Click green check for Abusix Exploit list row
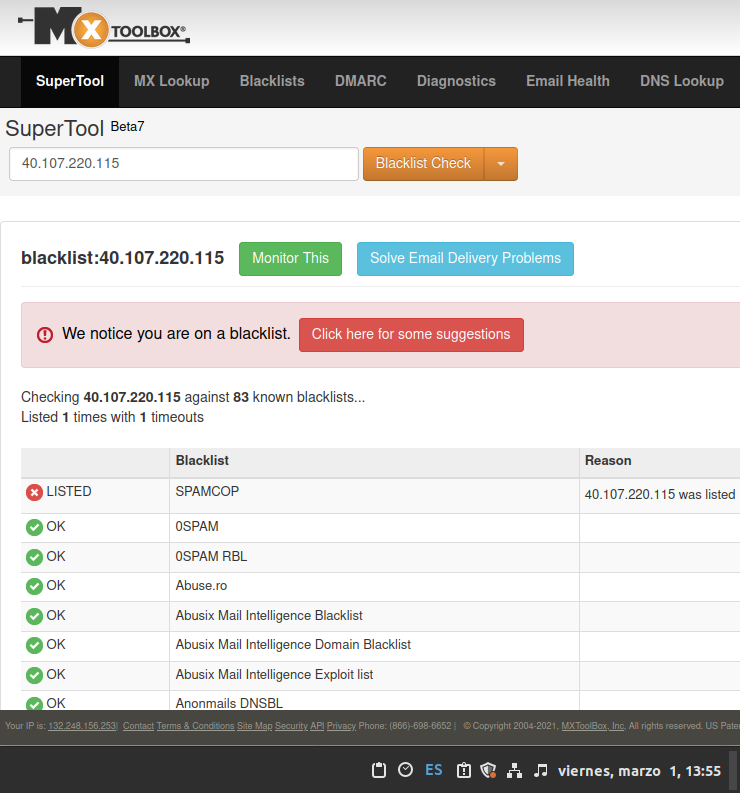Screen dimensions: 740x793 [x=34, y=676]
